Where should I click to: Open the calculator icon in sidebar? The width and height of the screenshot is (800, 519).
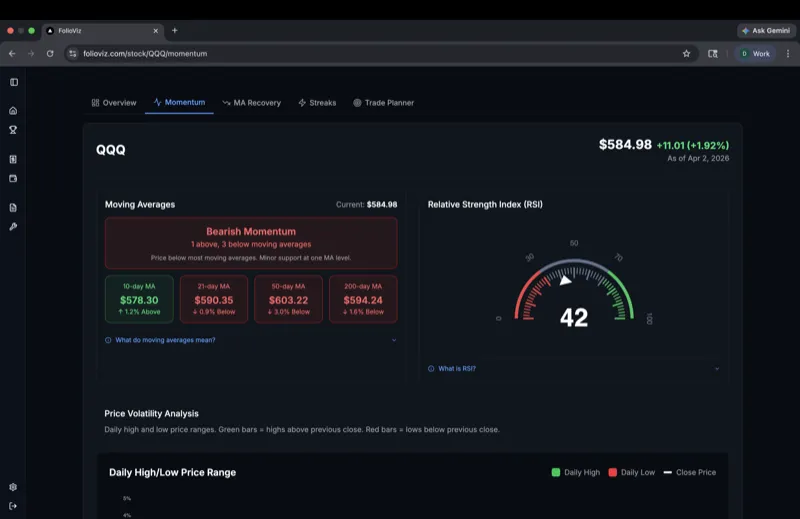tap(13, 159)
